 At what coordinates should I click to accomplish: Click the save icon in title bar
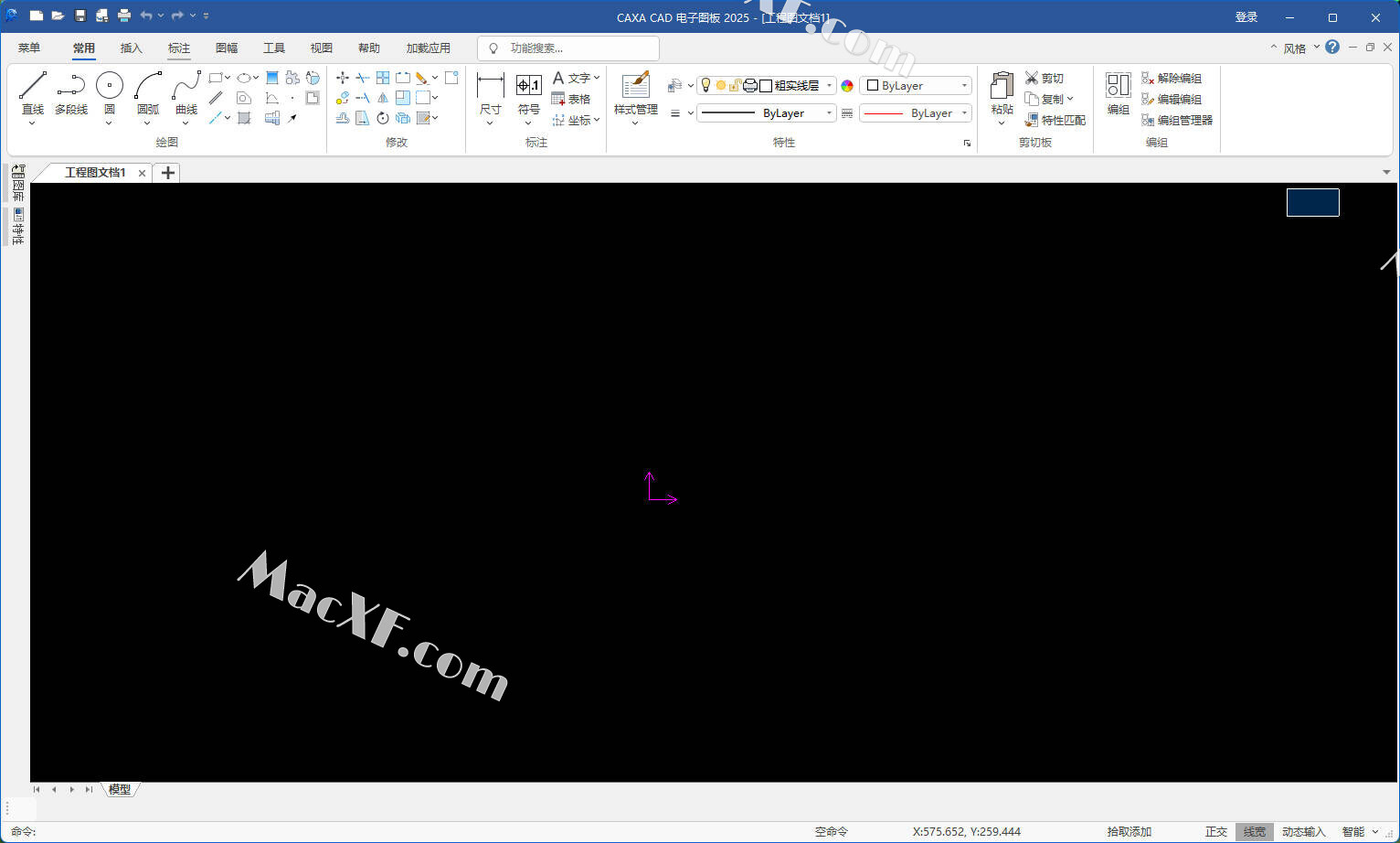[80, 16]
